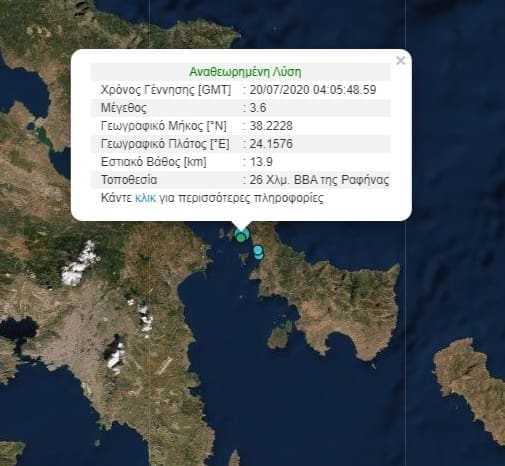Screen dimensions: 505x466
Task: Click the white cloud patch on the map west of the markers
Action: [x=79, y=263]
